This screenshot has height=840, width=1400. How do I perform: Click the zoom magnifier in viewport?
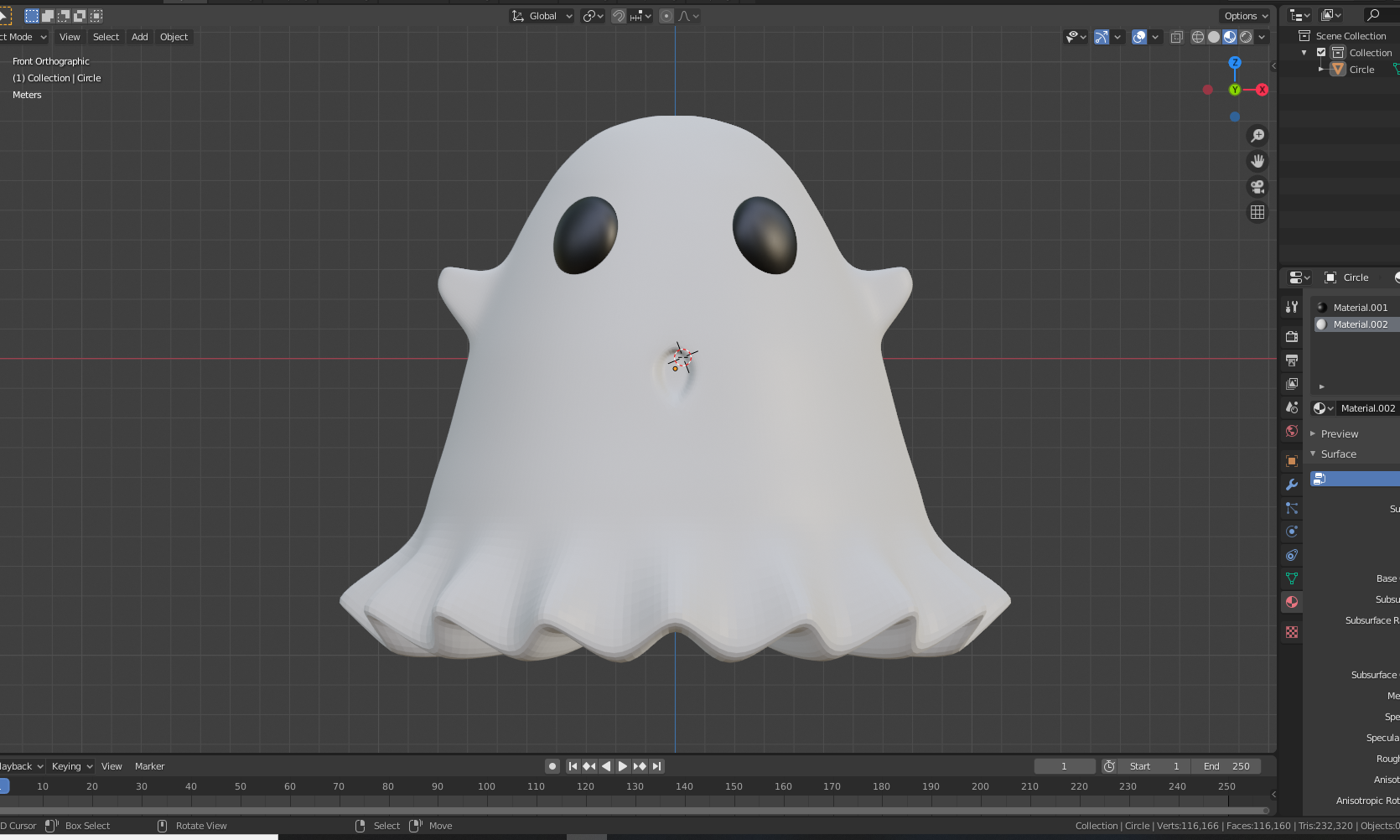[1257, 136]
